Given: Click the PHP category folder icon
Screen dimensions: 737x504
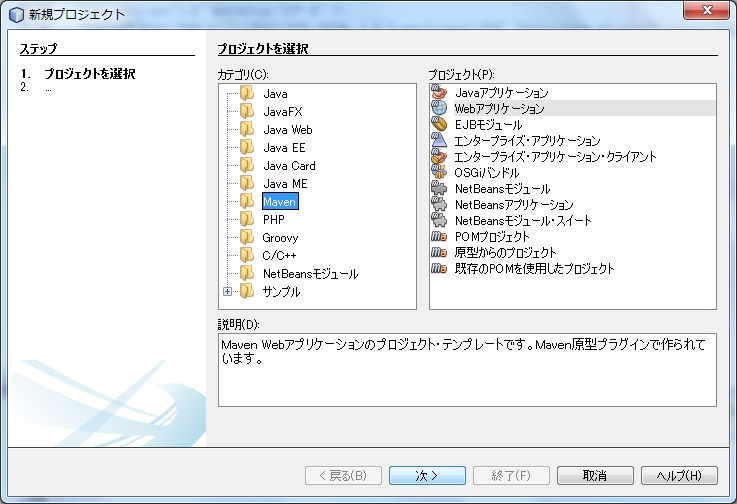Looking at the screenshot, I should 247,219.
